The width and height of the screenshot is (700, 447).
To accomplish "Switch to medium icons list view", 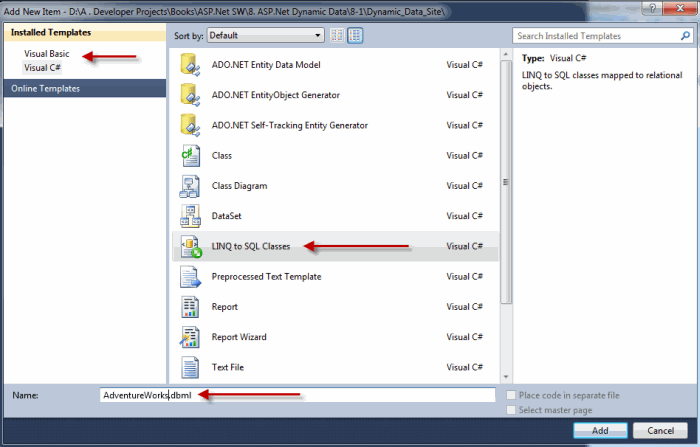I will tap(355, 36).
